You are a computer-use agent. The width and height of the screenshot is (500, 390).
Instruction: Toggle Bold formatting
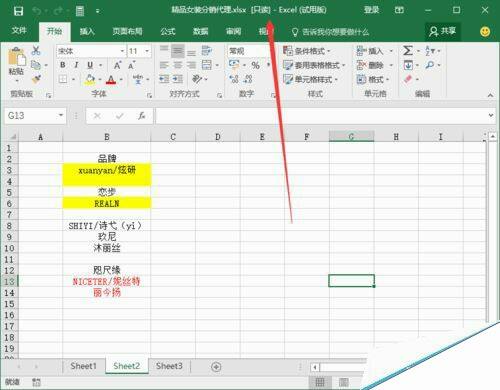[63, 65]
